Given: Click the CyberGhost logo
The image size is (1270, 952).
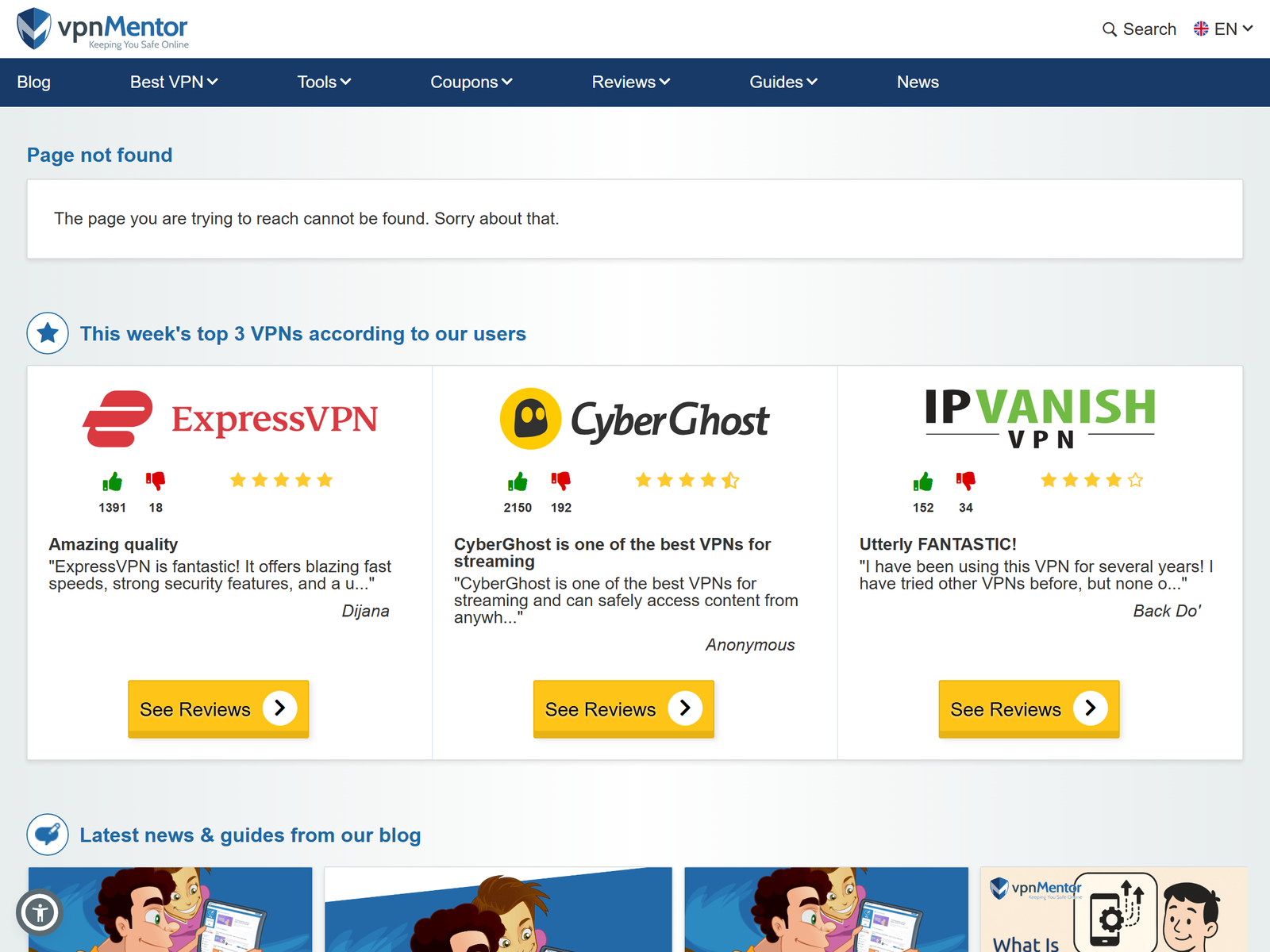Looking at the screenshot, I should [634, 419].
